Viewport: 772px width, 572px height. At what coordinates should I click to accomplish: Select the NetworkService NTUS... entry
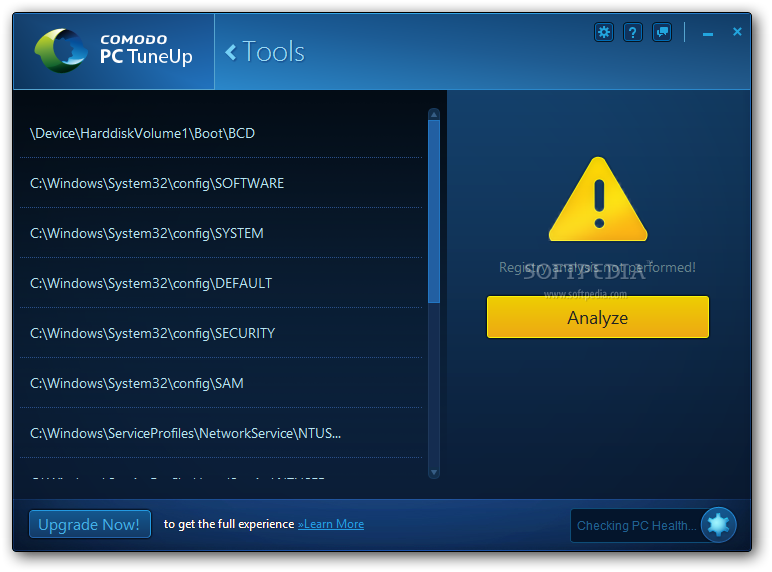click(221, 433)
